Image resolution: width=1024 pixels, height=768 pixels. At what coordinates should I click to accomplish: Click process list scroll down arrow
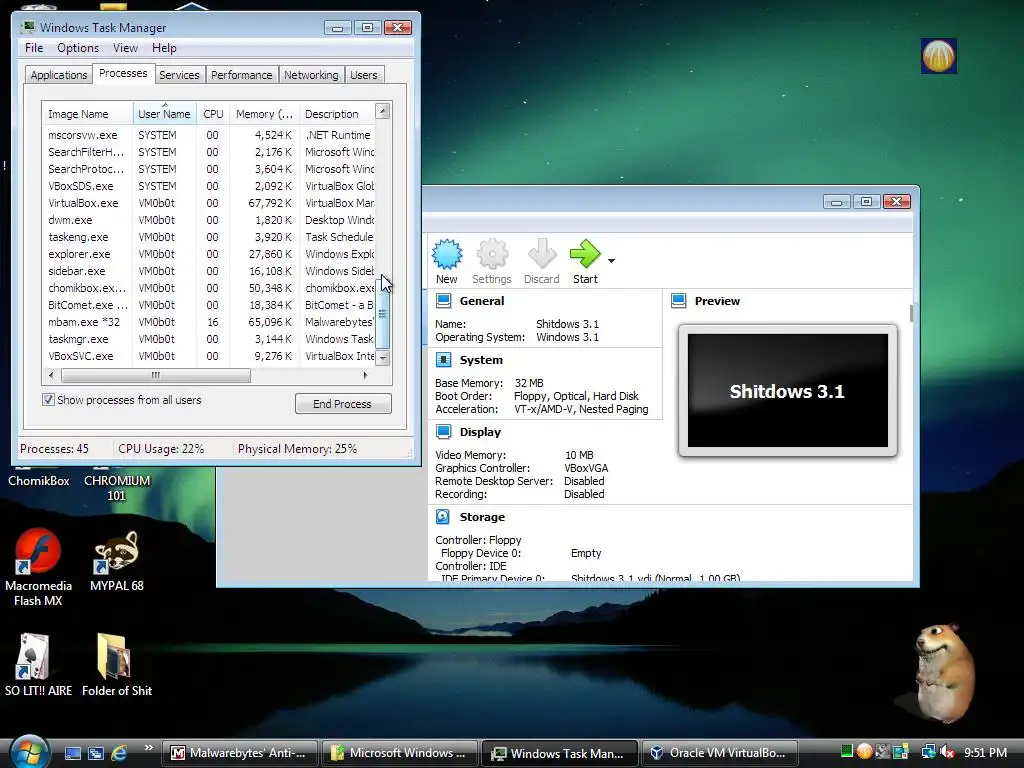point(383,358)
